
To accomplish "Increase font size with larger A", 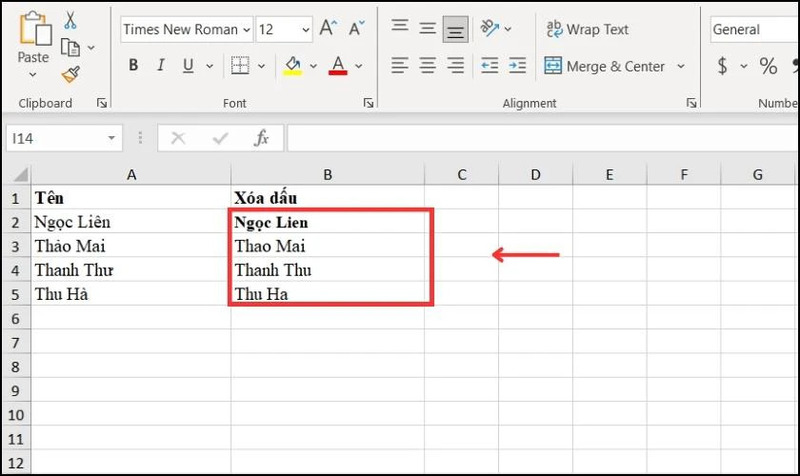I will click(326, 29).
